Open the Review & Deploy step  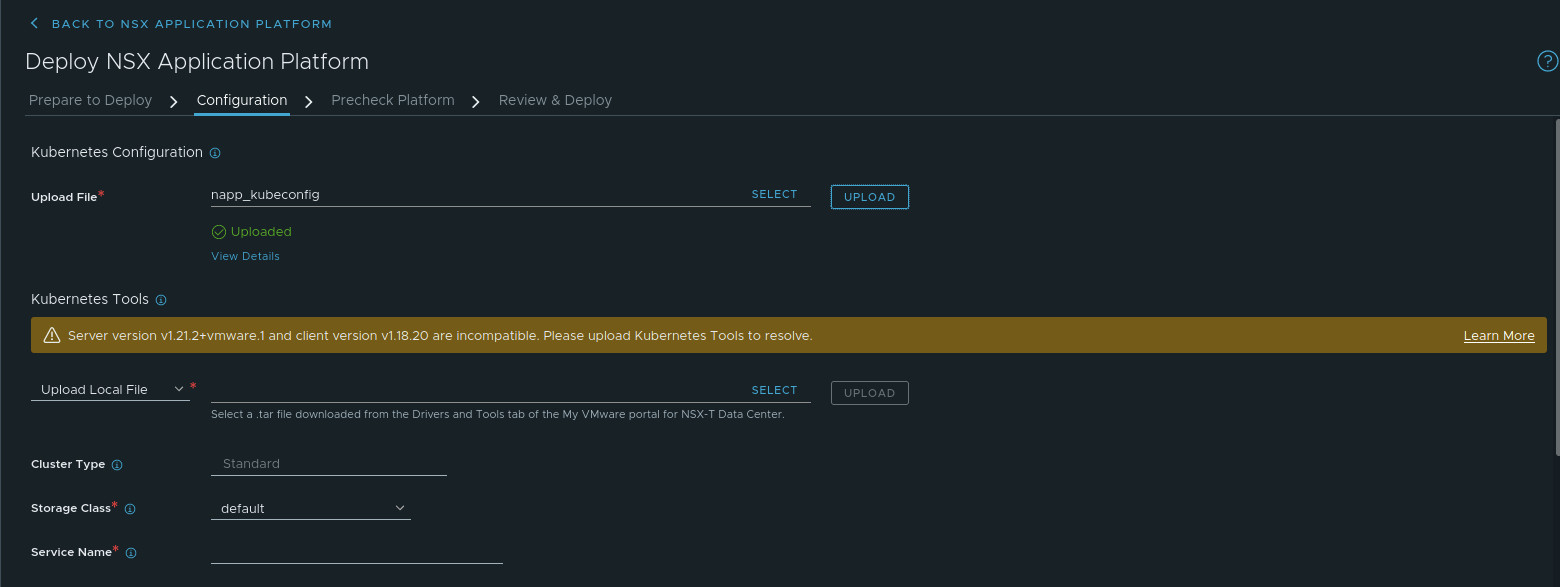click(x=555, y=100)
